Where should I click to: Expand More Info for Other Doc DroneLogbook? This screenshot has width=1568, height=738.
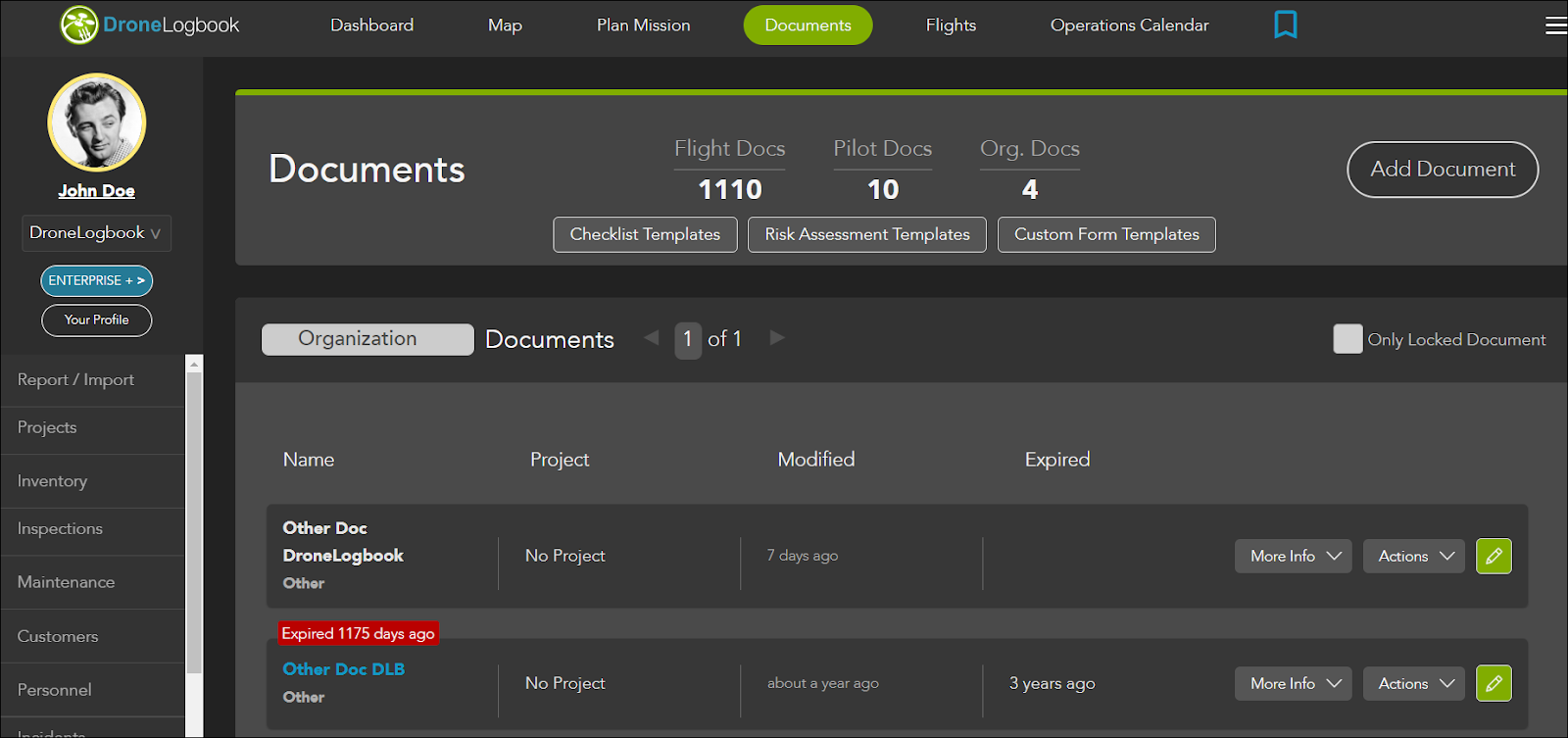click(x=1294, y=556)
